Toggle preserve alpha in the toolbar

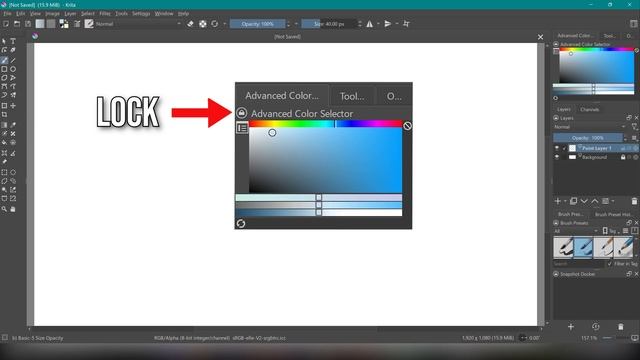point(202,24)
